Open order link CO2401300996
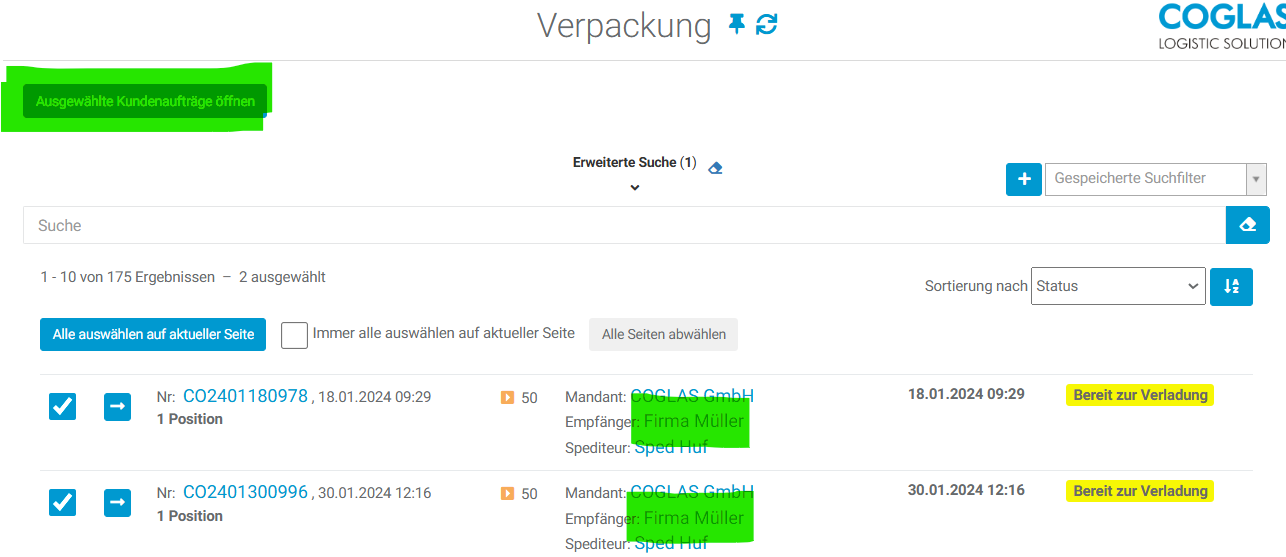This screenshot has width=1286, height=557. [x=245, y=492]
